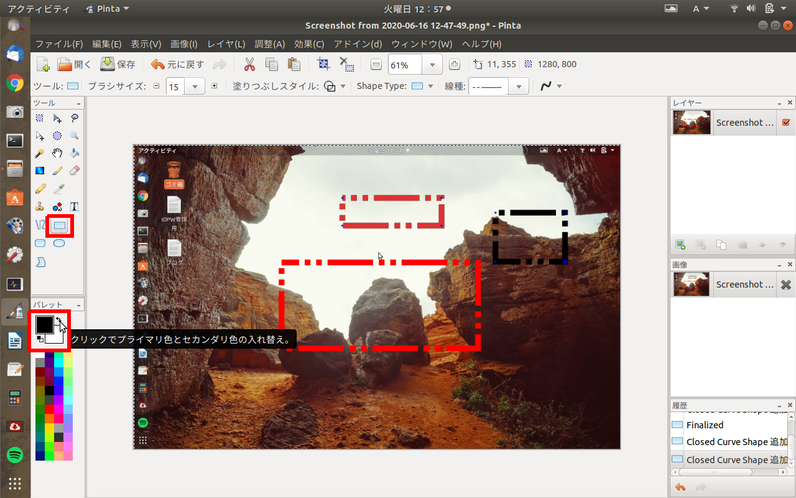This screenshot has width=796, height=498.
Task: Select the Rounded Rectangle tool
Action: [x=40, y=244]
